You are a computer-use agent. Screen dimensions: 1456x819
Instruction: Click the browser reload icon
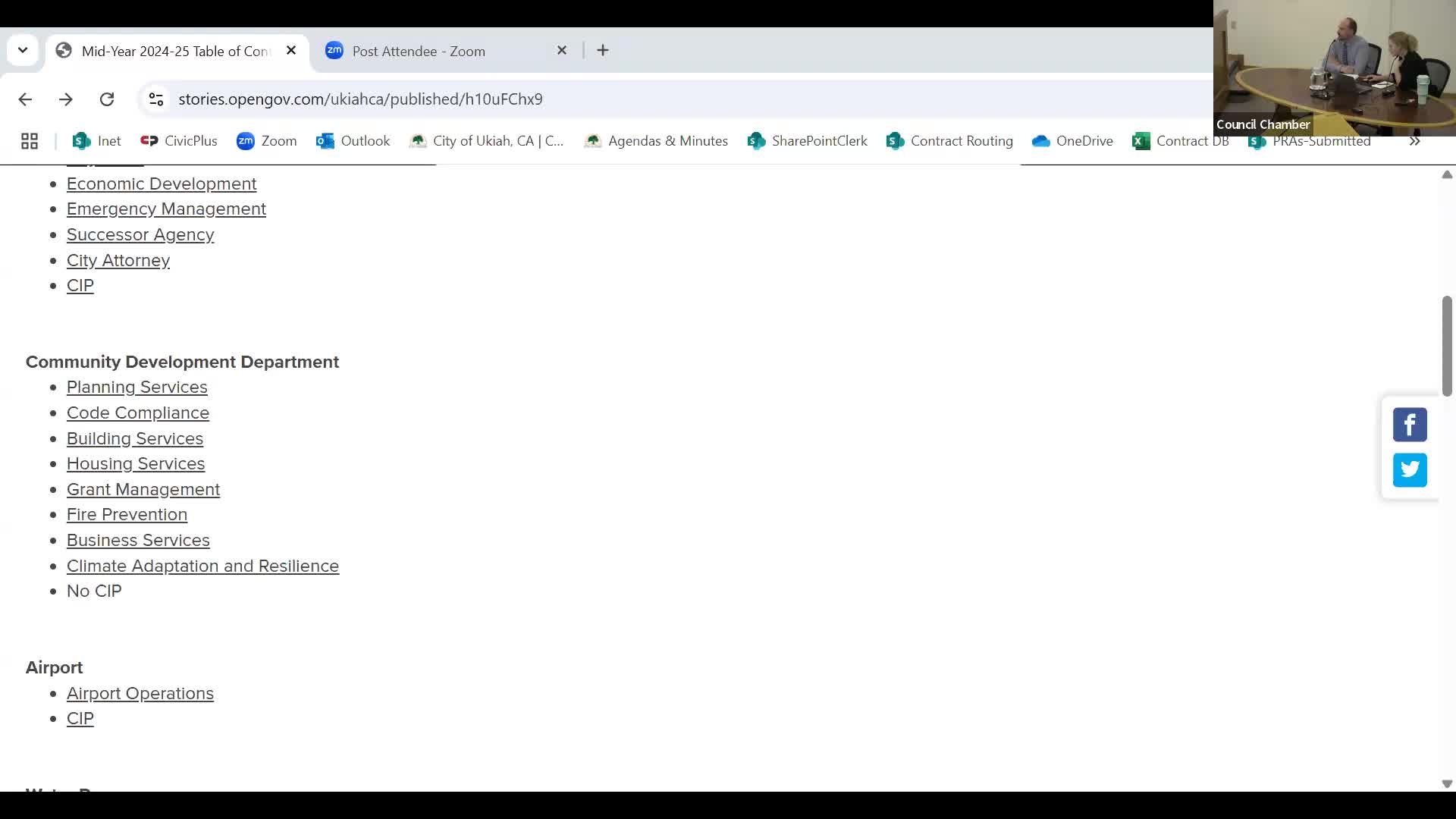107,99
